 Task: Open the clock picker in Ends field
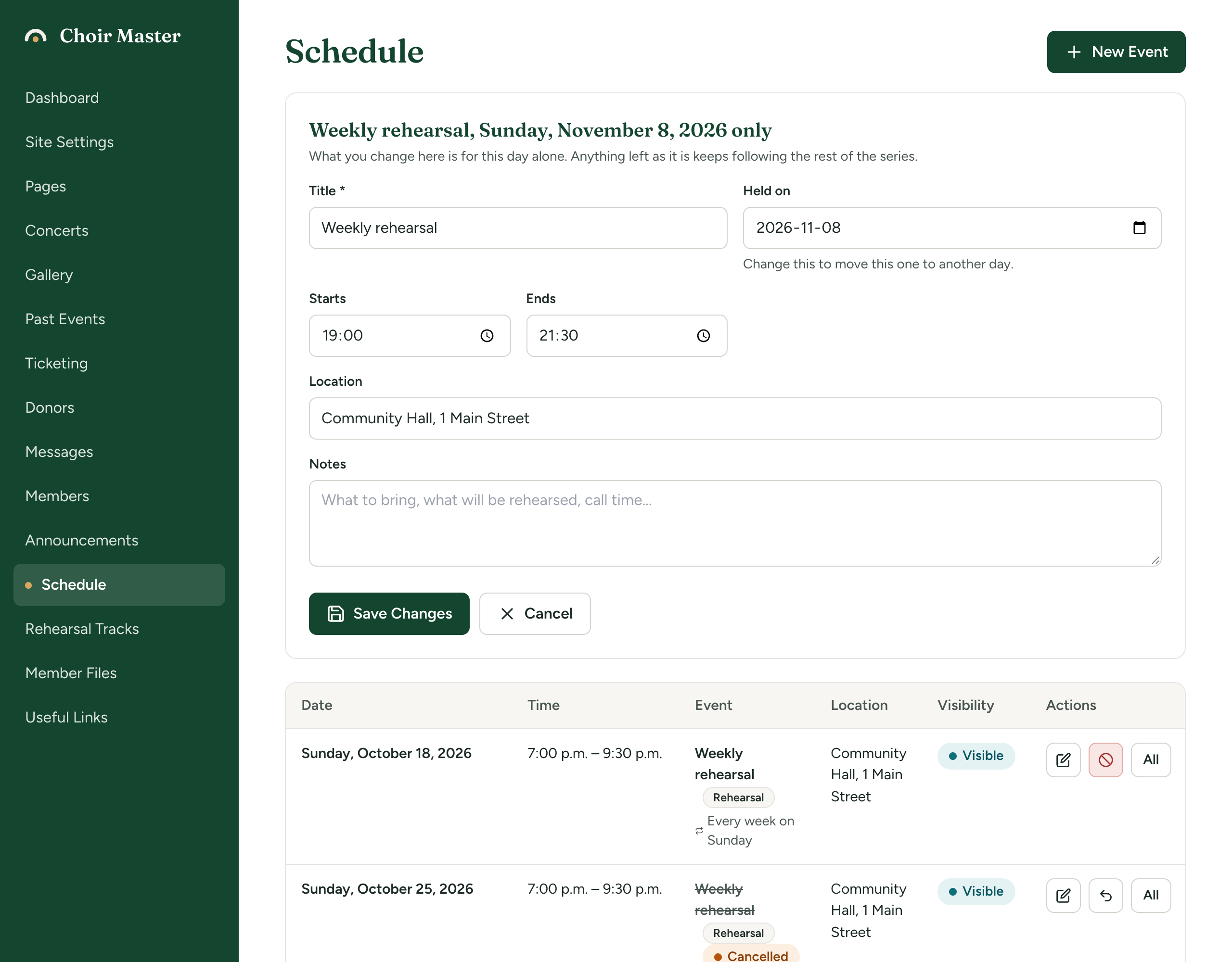(x=703, y=336)
